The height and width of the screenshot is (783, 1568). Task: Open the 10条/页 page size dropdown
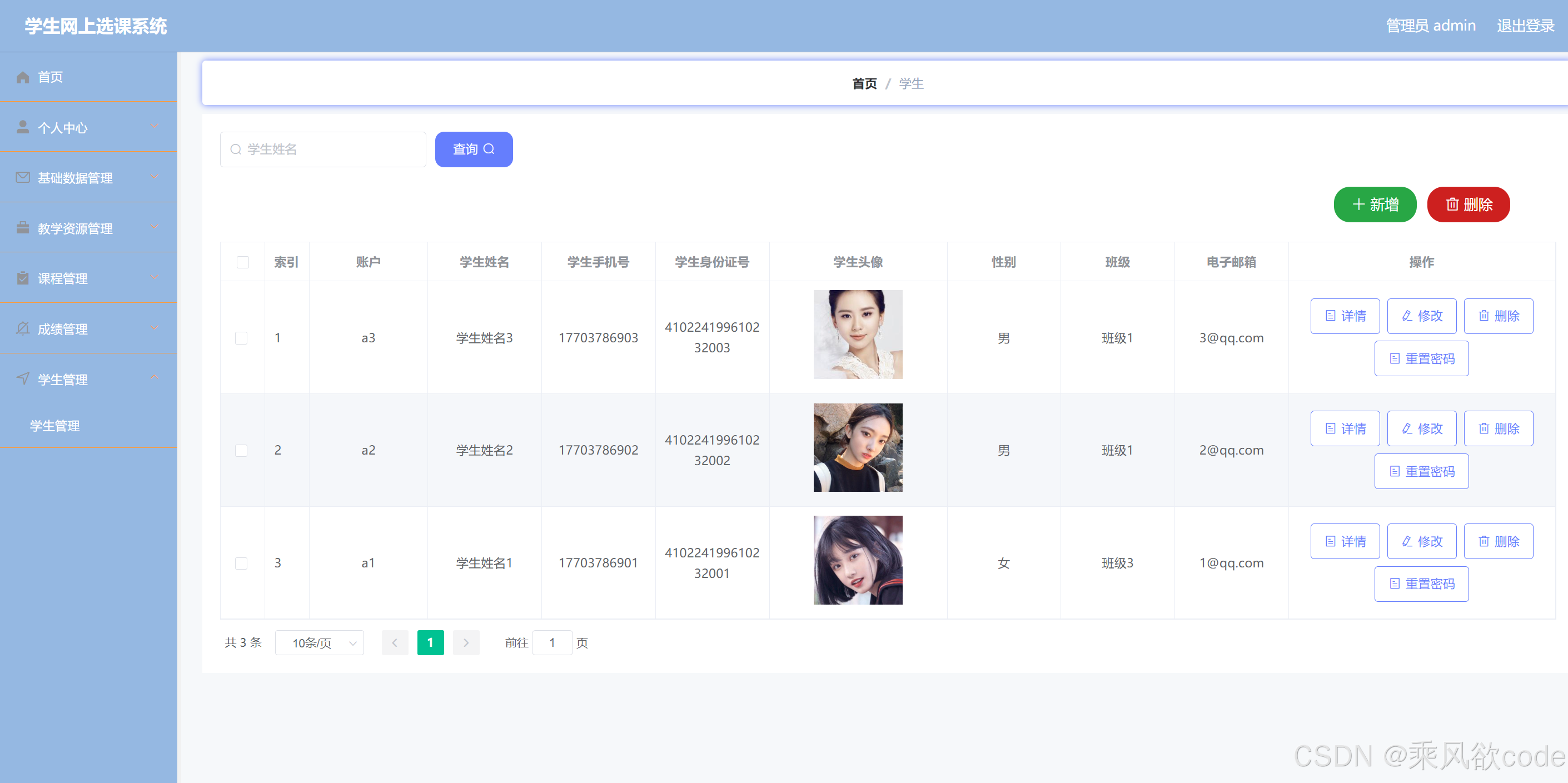(x=319, y=642)
